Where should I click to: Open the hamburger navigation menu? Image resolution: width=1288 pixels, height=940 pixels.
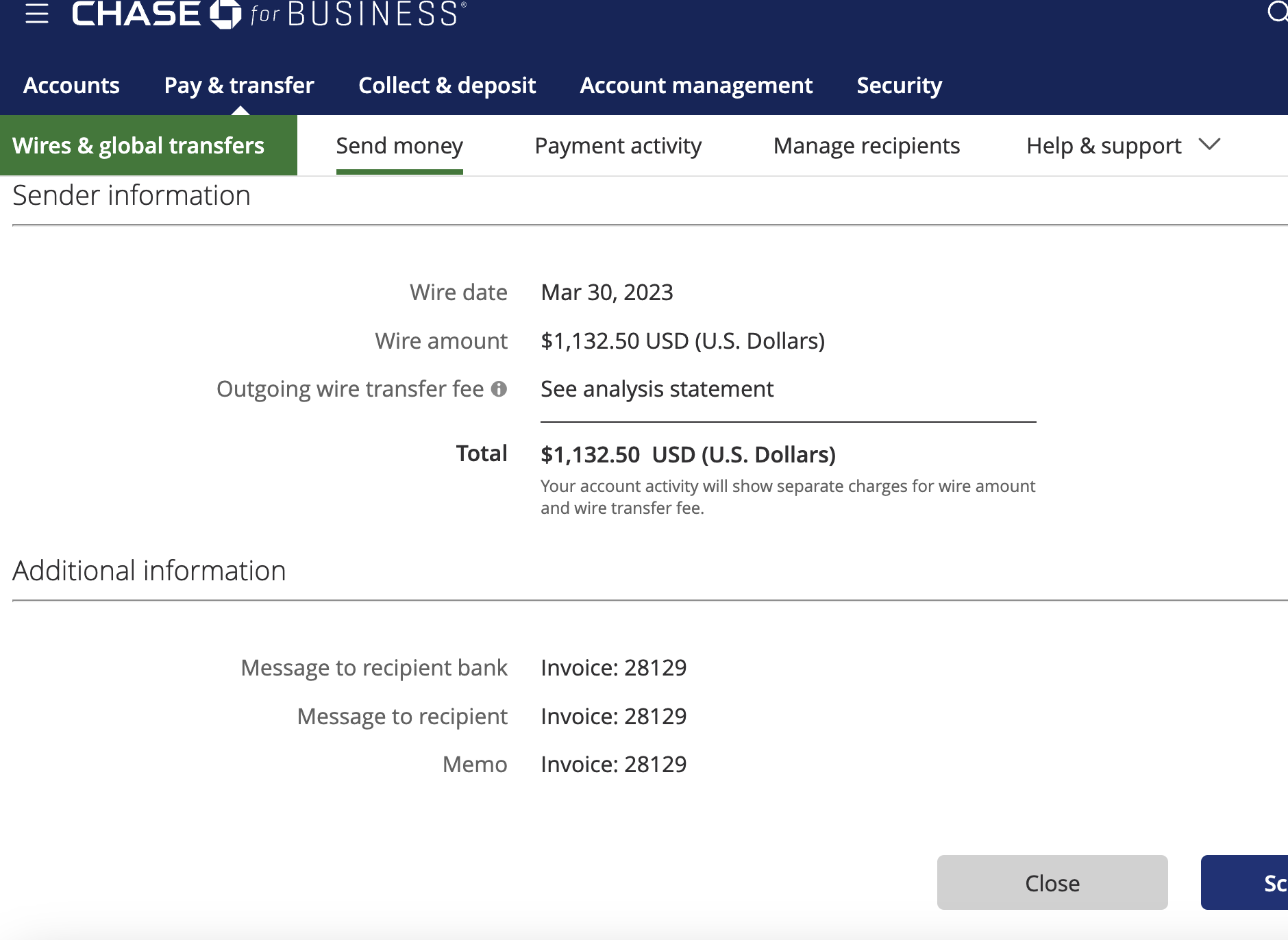click(37, 14)
